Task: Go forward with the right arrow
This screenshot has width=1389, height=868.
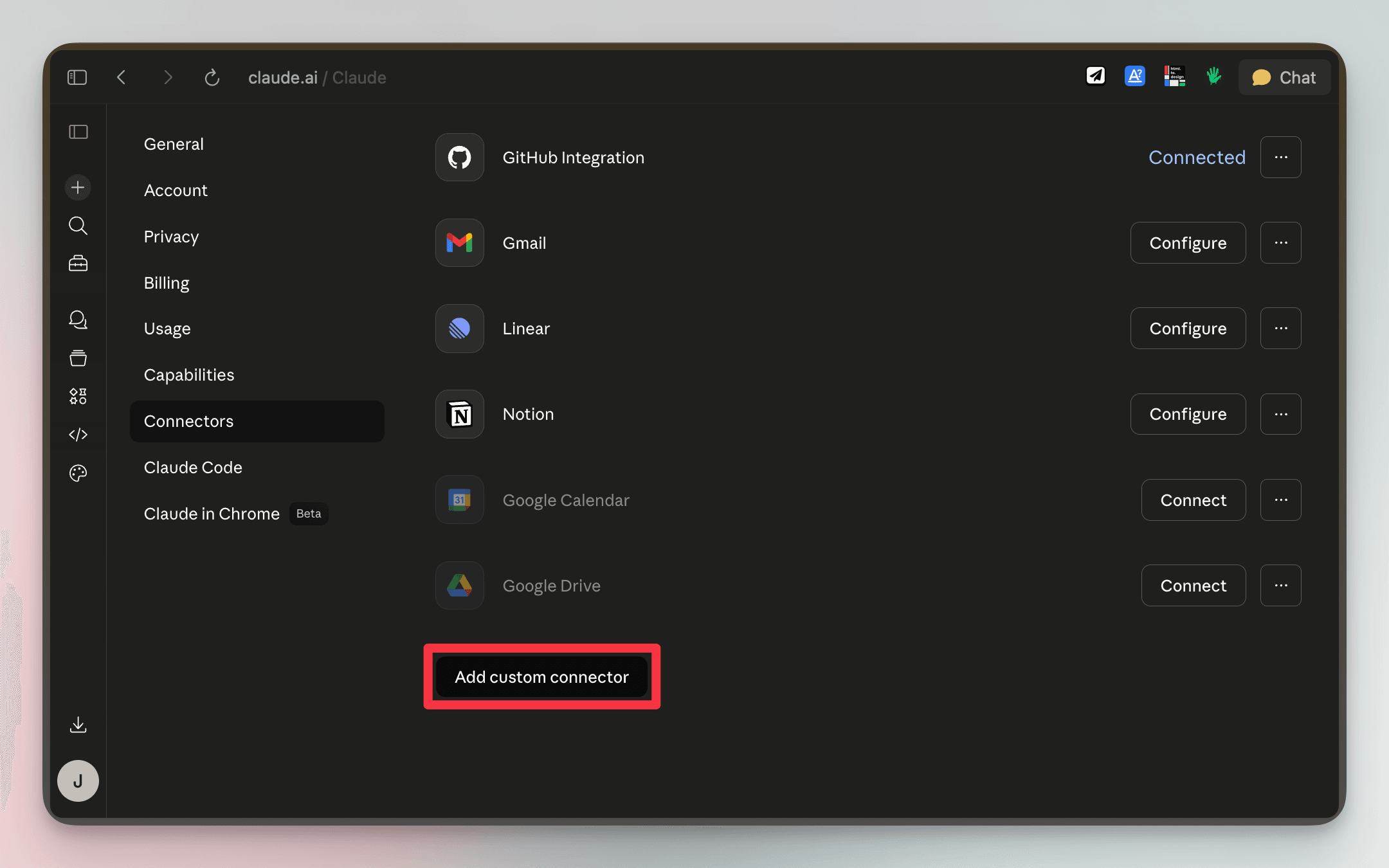Action: (x=168, y=77)
